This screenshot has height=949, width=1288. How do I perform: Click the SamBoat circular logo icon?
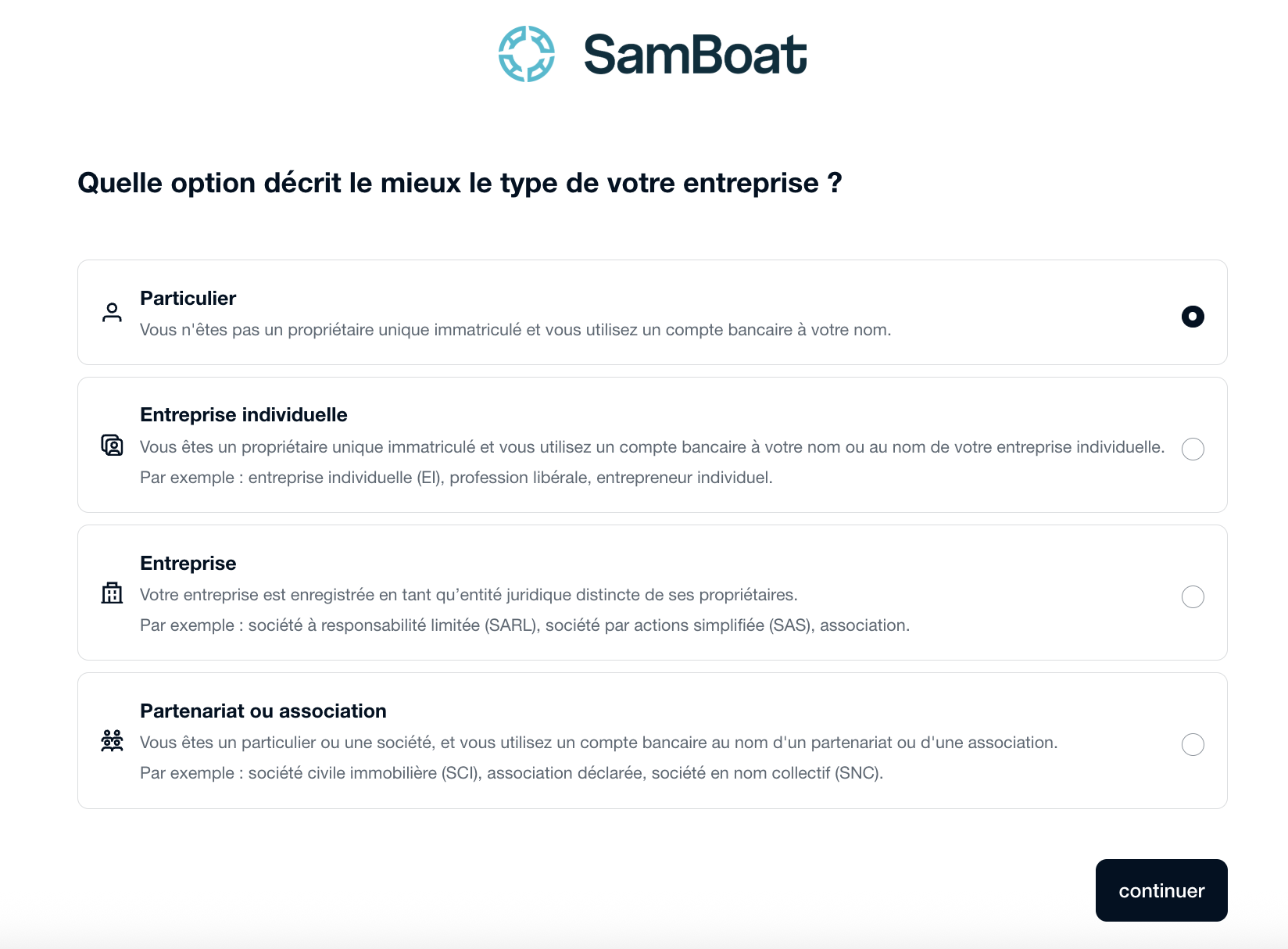[x=527, y=54]
